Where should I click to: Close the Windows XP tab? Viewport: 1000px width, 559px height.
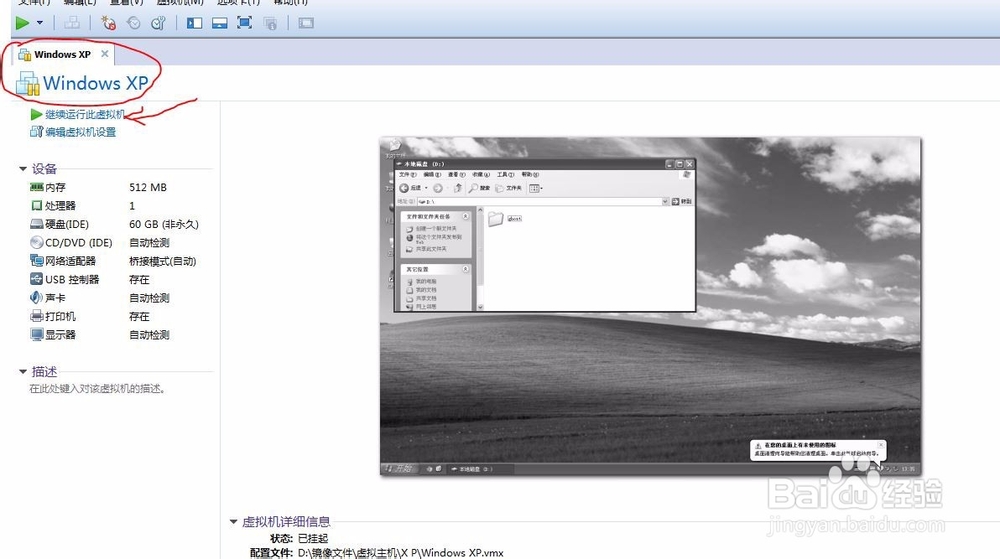(105, 54)
